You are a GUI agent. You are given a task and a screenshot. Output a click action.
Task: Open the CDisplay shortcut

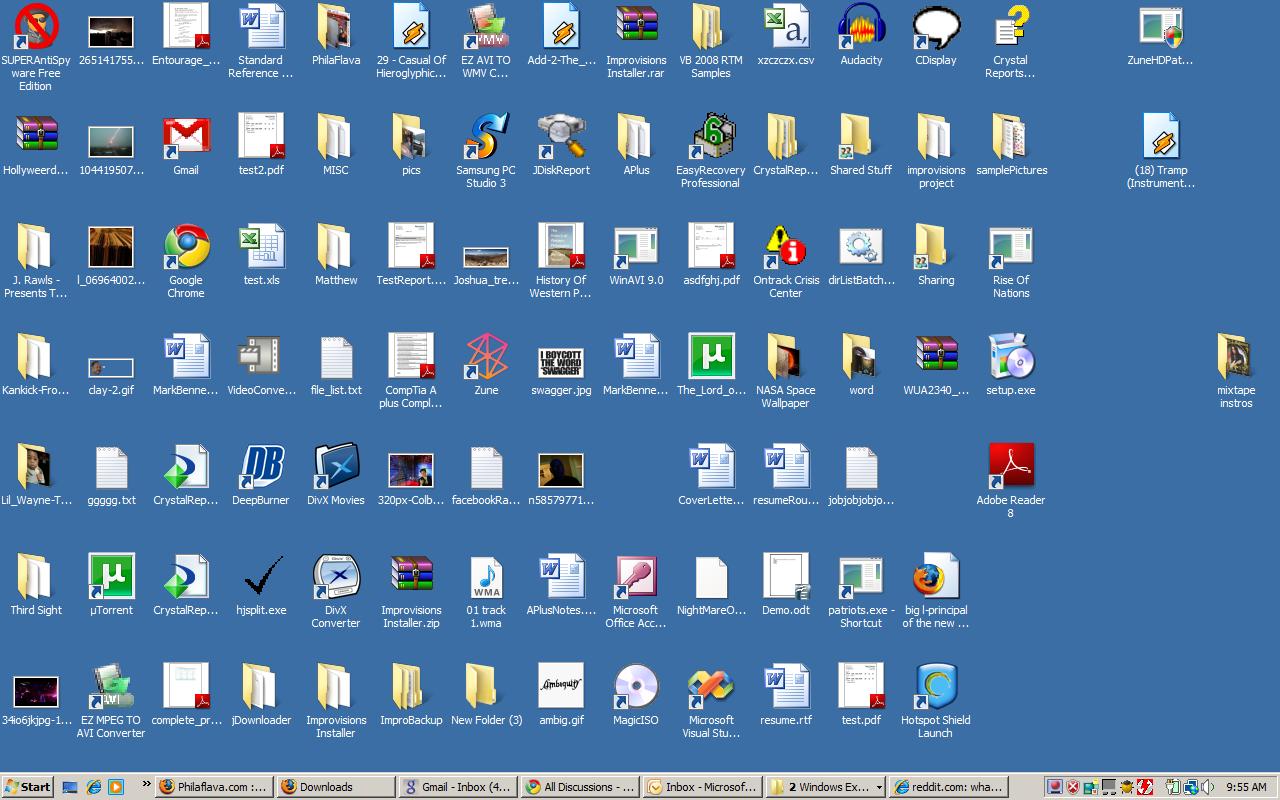[936, 27]
